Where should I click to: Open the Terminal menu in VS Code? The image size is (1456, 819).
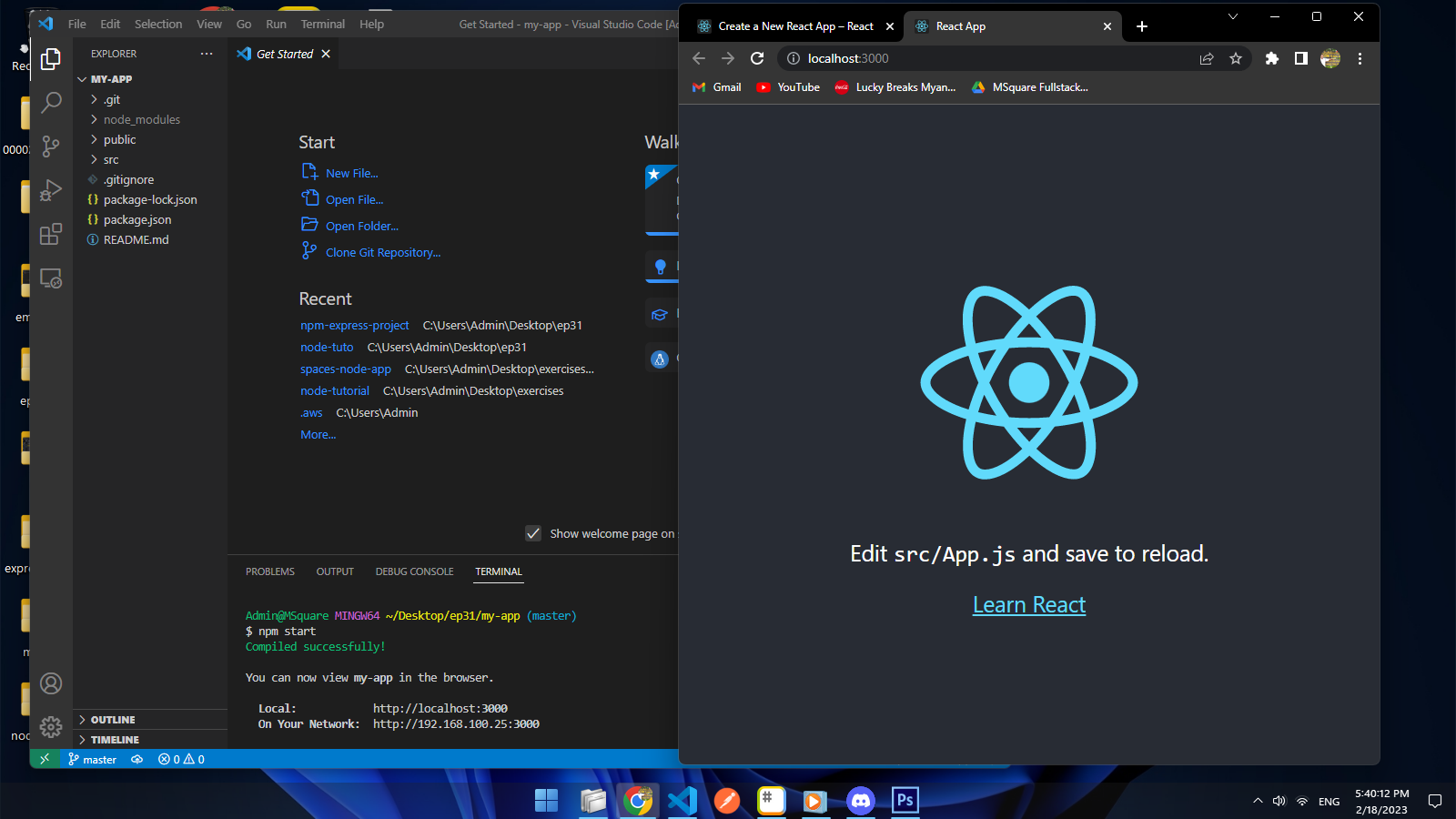(x=323, y=24)
